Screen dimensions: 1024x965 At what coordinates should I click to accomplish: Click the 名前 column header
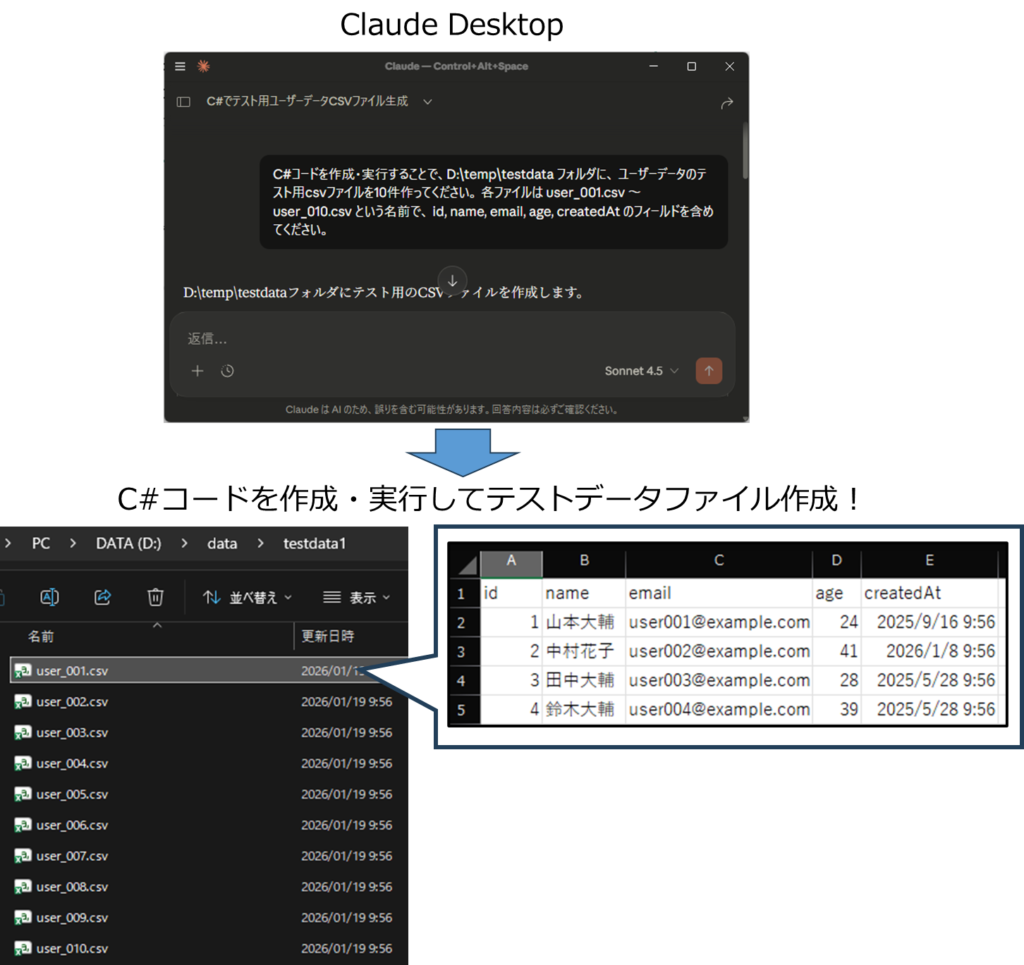pos(41,636)
